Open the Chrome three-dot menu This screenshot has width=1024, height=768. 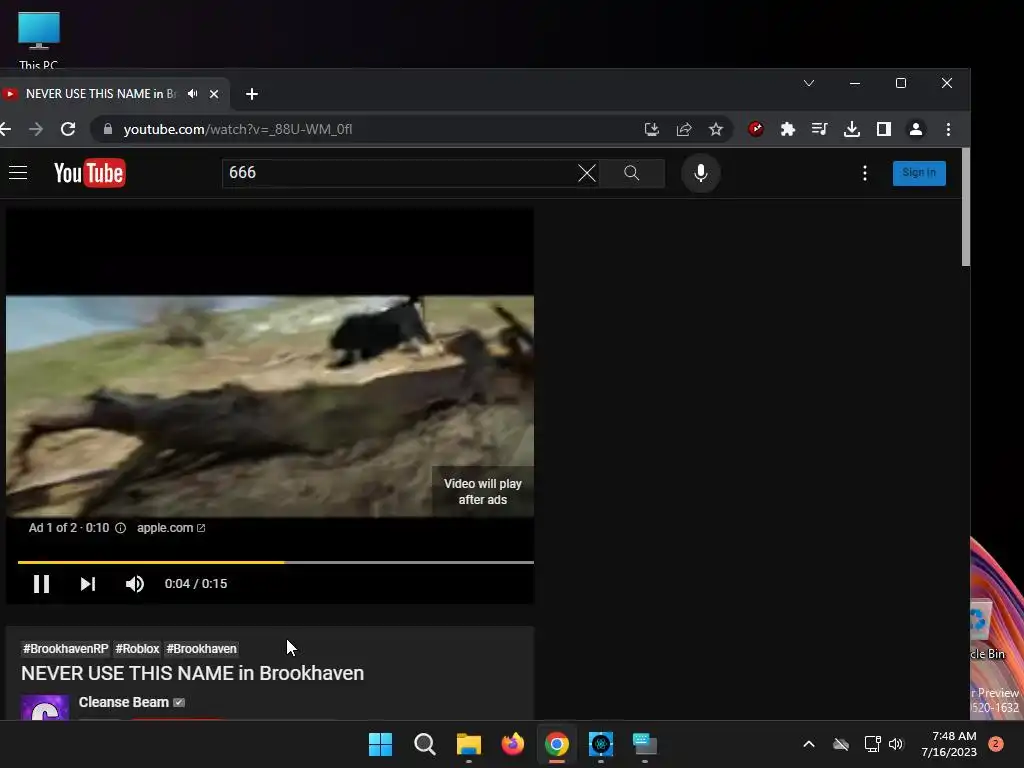click(948, 129)
